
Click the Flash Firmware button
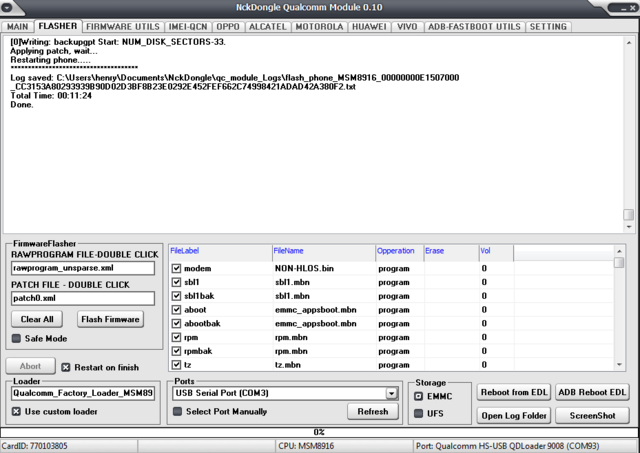point(110,319)
